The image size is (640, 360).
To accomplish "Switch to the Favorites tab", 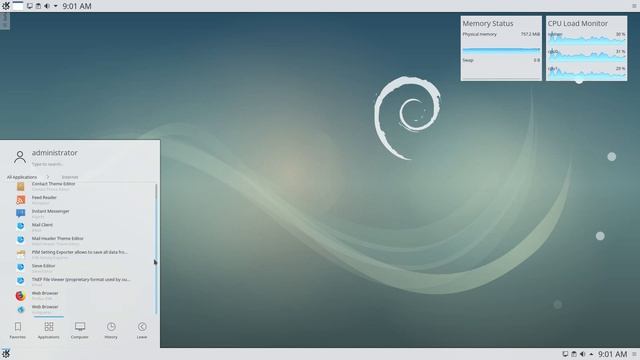I will pos(18,331).
